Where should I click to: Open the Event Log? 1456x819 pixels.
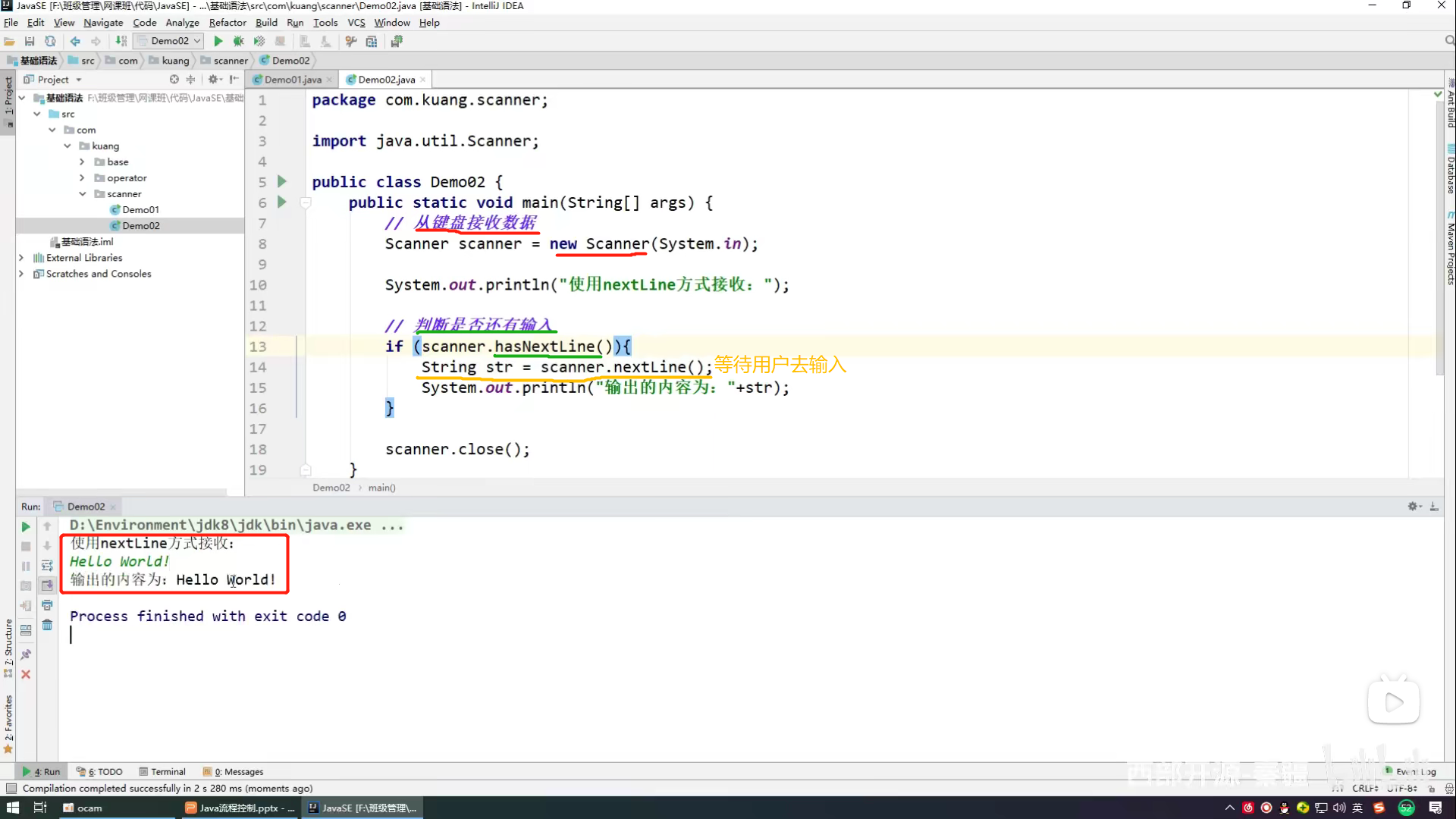click(x=1412, y=771)
